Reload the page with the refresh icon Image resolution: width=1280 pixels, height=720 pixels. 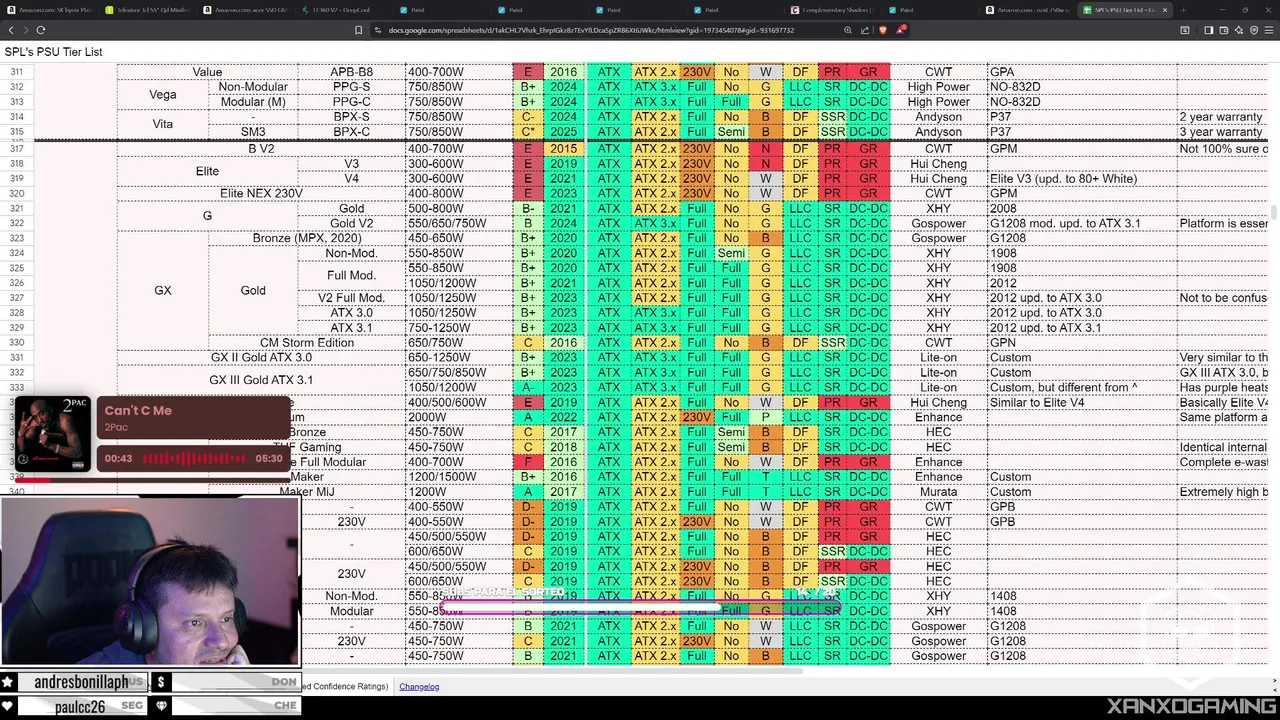(41, 30)
